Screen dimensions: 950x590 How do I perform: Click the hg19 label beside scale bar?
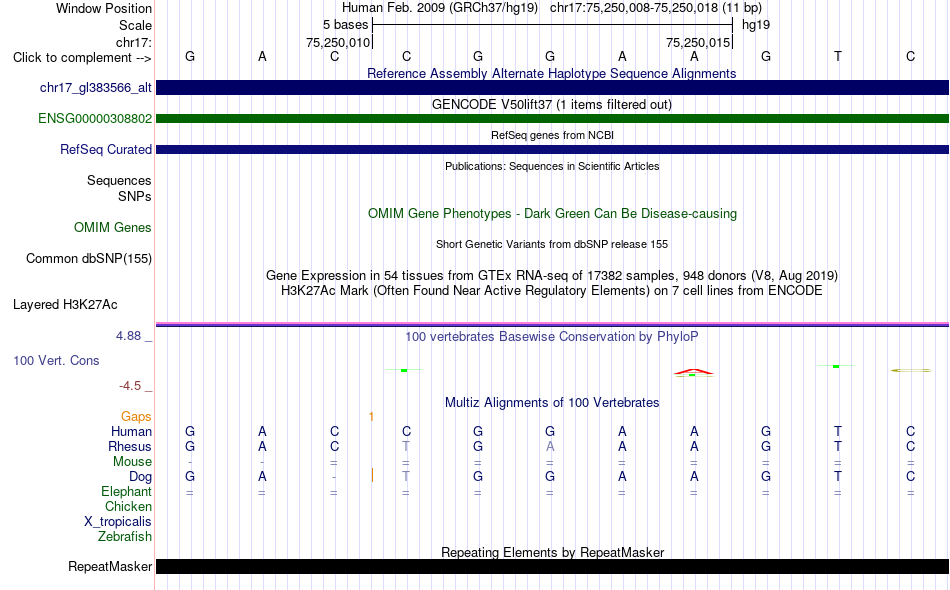pos(756,25)
